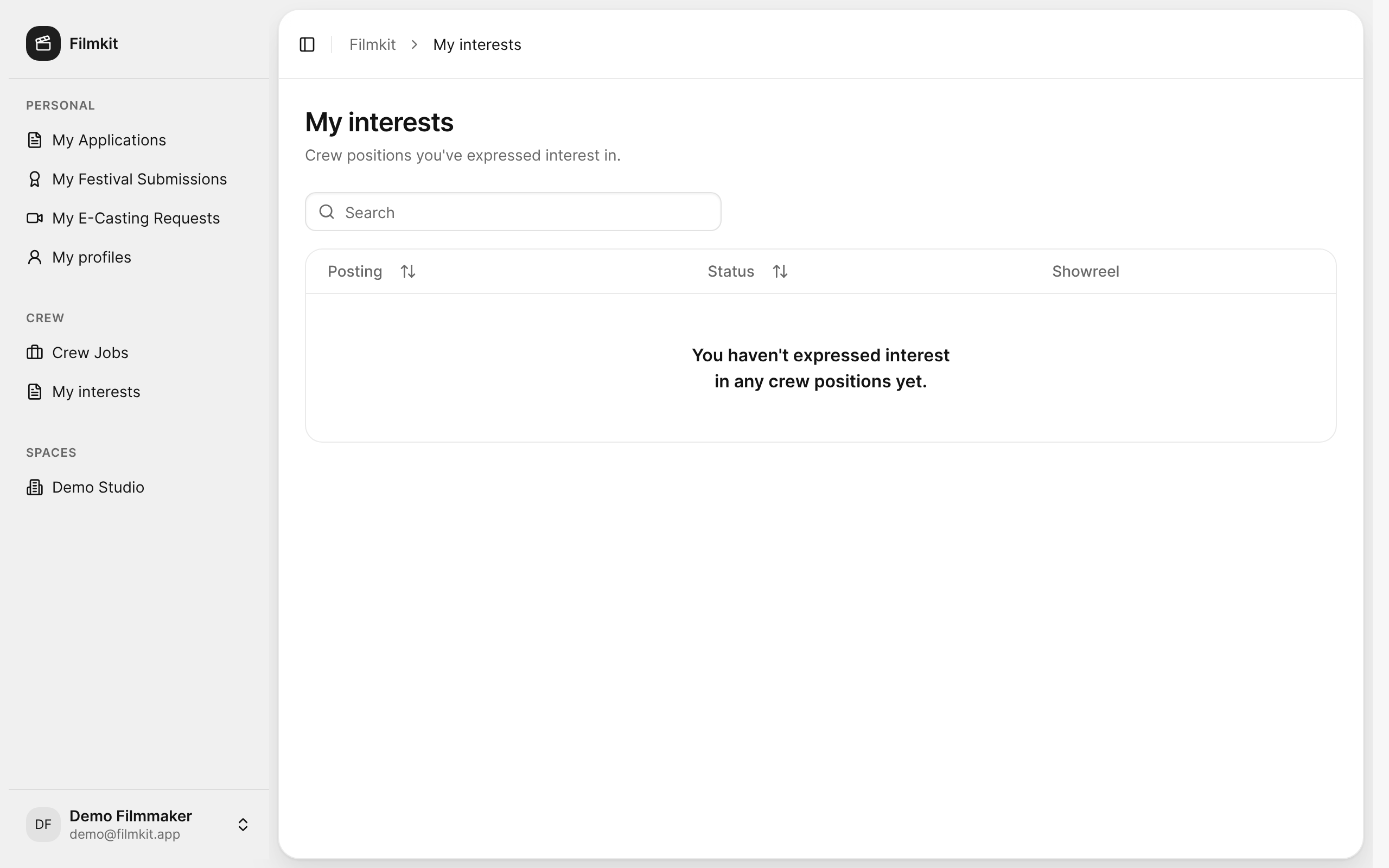Open the Demo Studio space
The image size is (1389, 868).
tap(139, 487)
